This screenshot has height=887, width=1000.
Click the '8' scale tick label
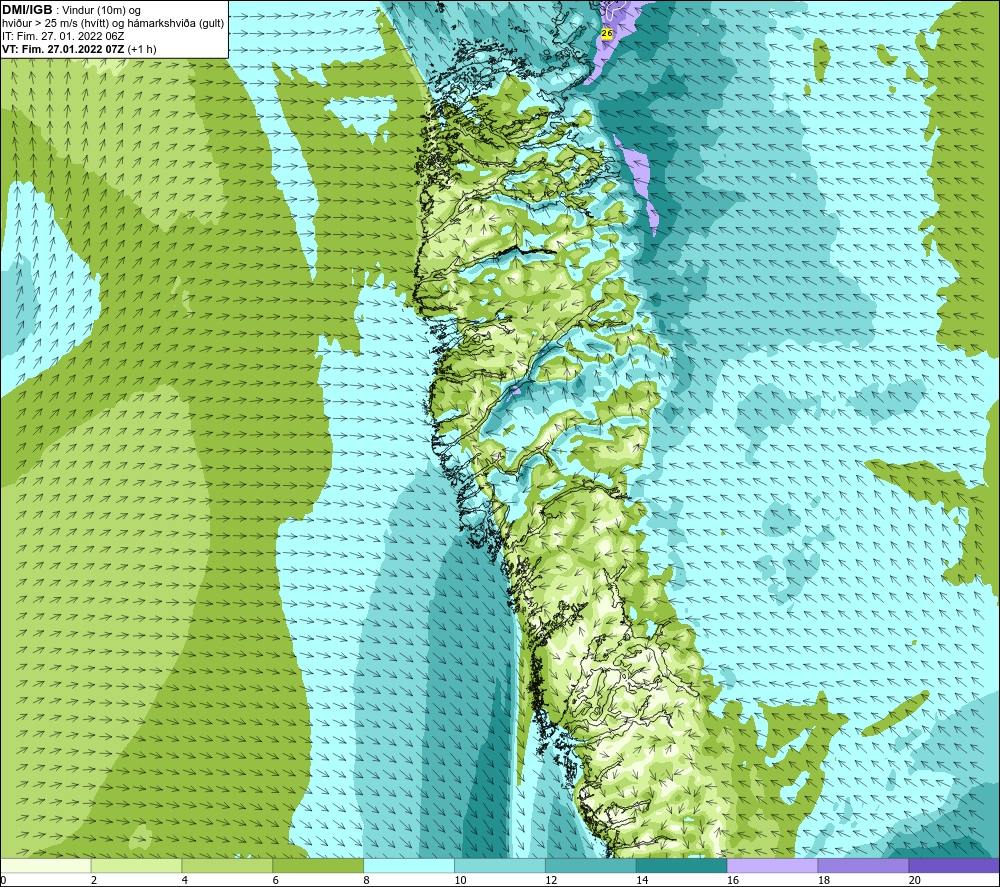[x=366, y=880]
